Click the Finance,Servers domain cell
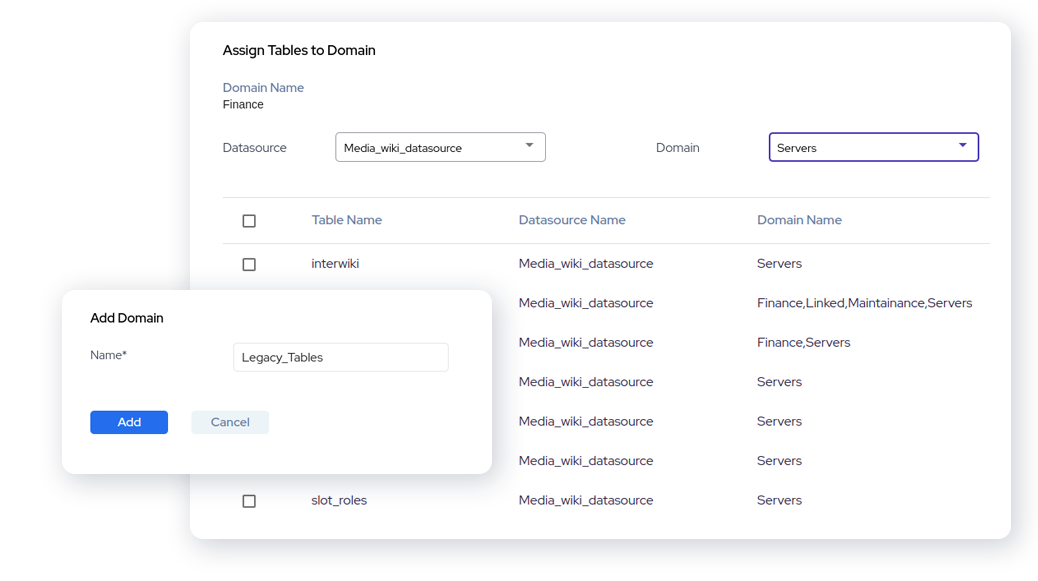This screenshot has height=581, width=1038. click(803, 342)
